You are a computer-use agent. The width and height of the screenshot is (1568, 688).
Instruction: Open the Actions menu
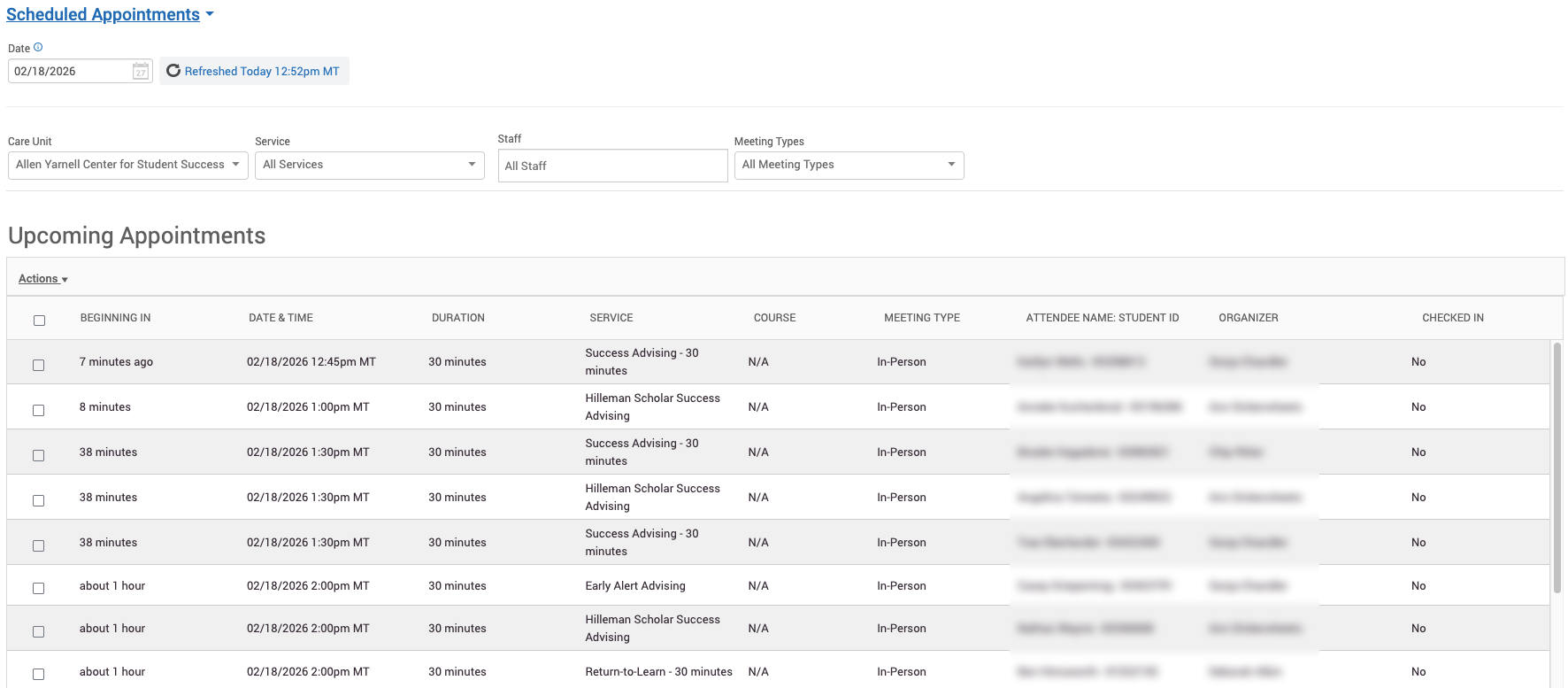tap(43, 279)
